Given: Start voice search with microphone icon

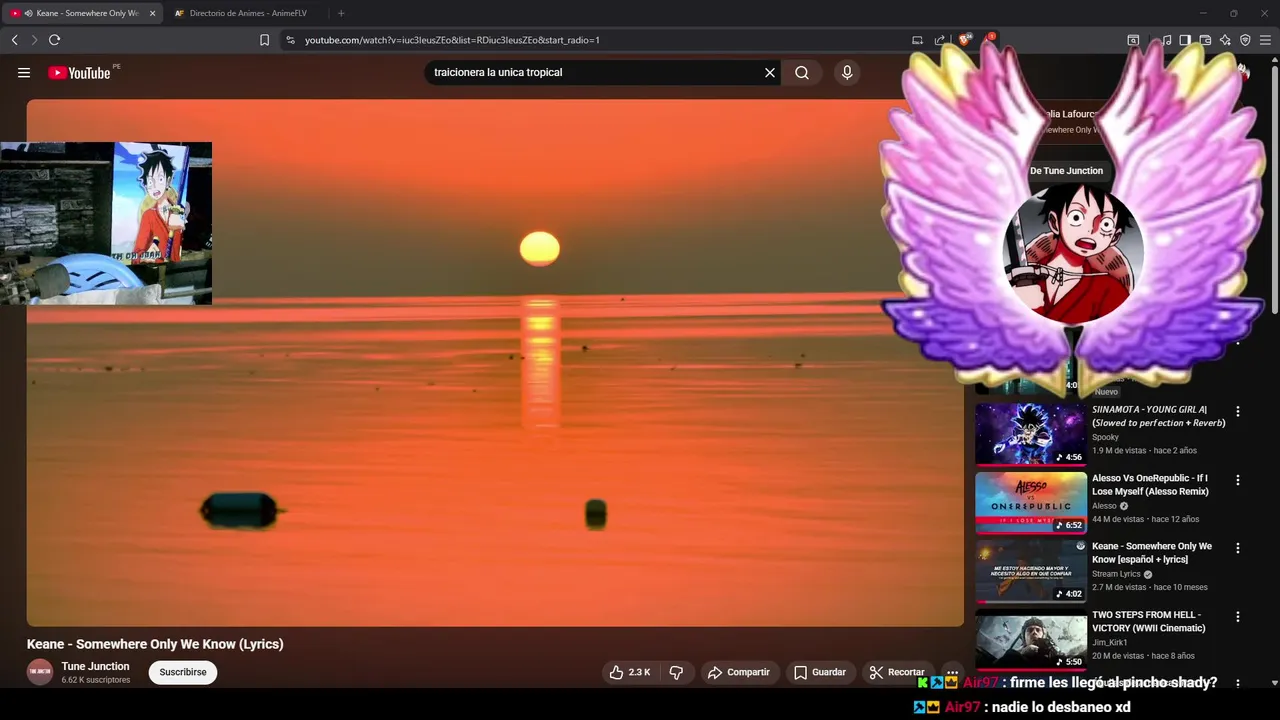Looking at the screenshot, I should click(x=847, y=73).
